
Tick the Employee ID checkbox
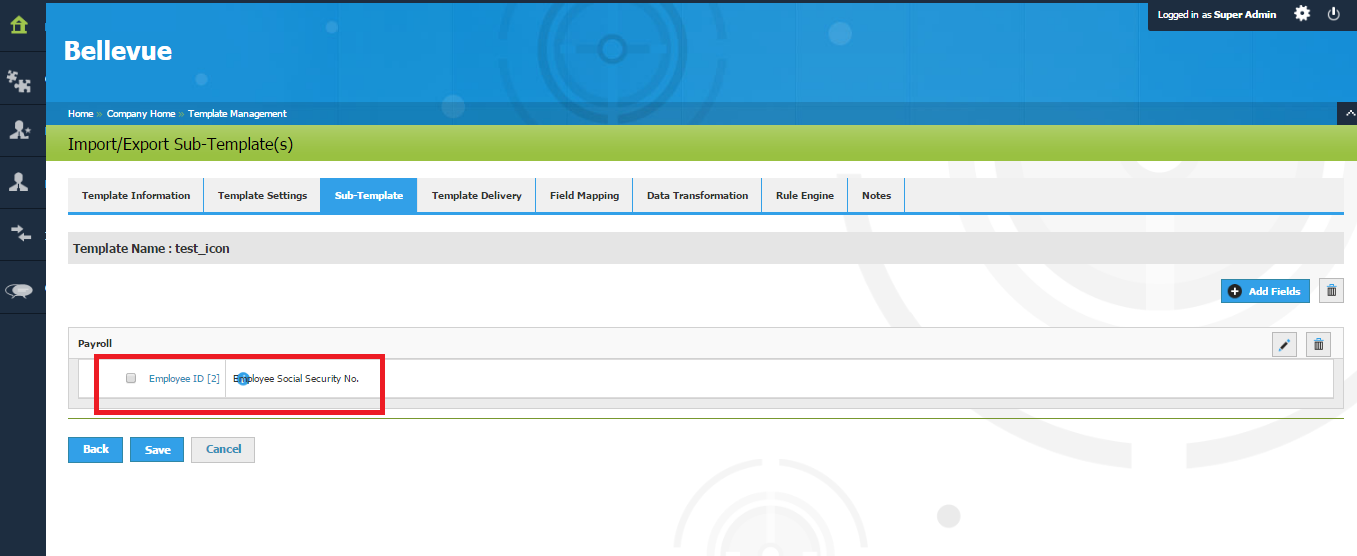[131, 379]
